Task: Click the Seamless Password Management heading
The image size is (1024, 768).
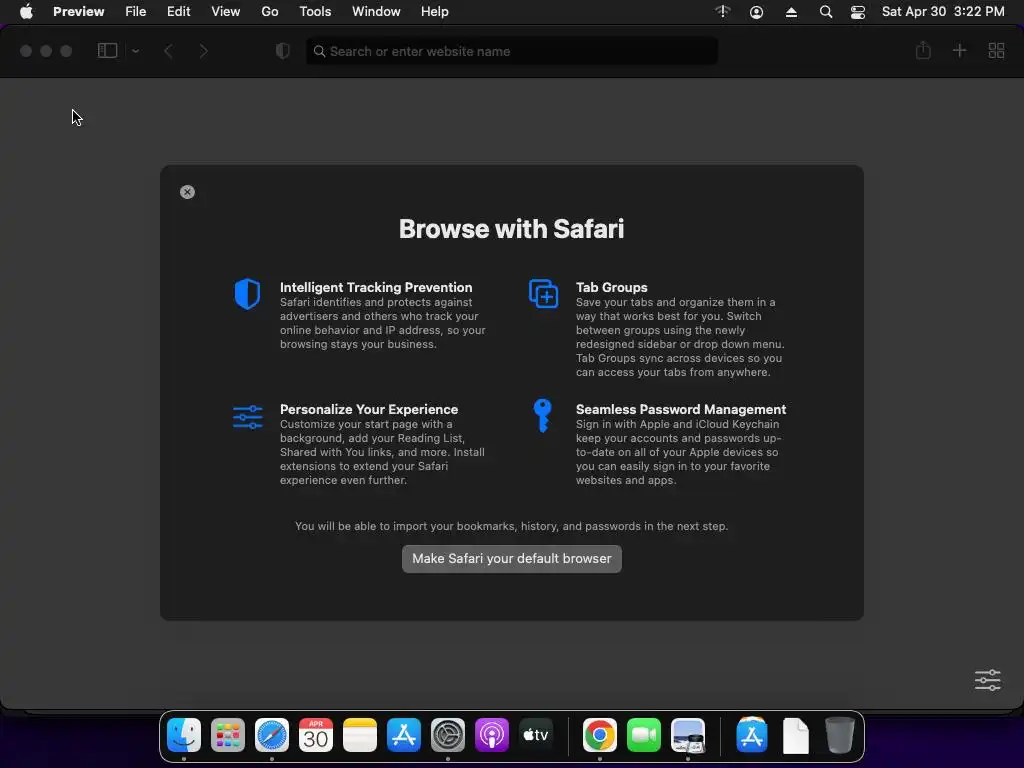Action: (x=681, y=409)
